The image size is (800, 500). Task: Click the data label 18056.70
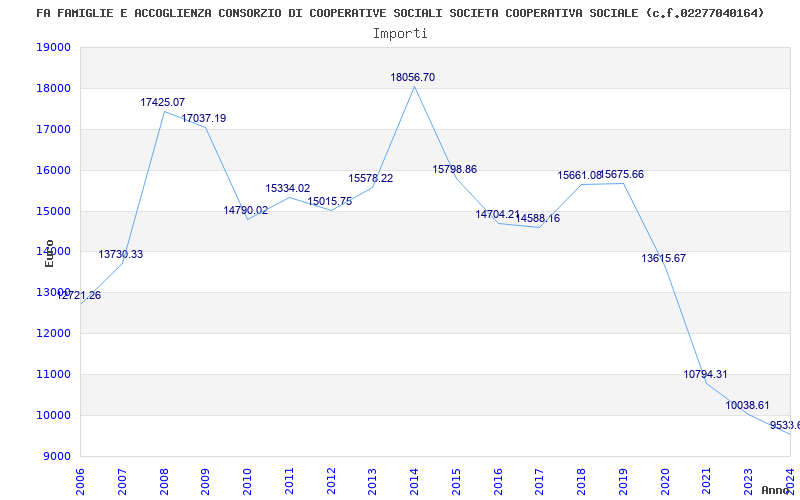(413, 78)
